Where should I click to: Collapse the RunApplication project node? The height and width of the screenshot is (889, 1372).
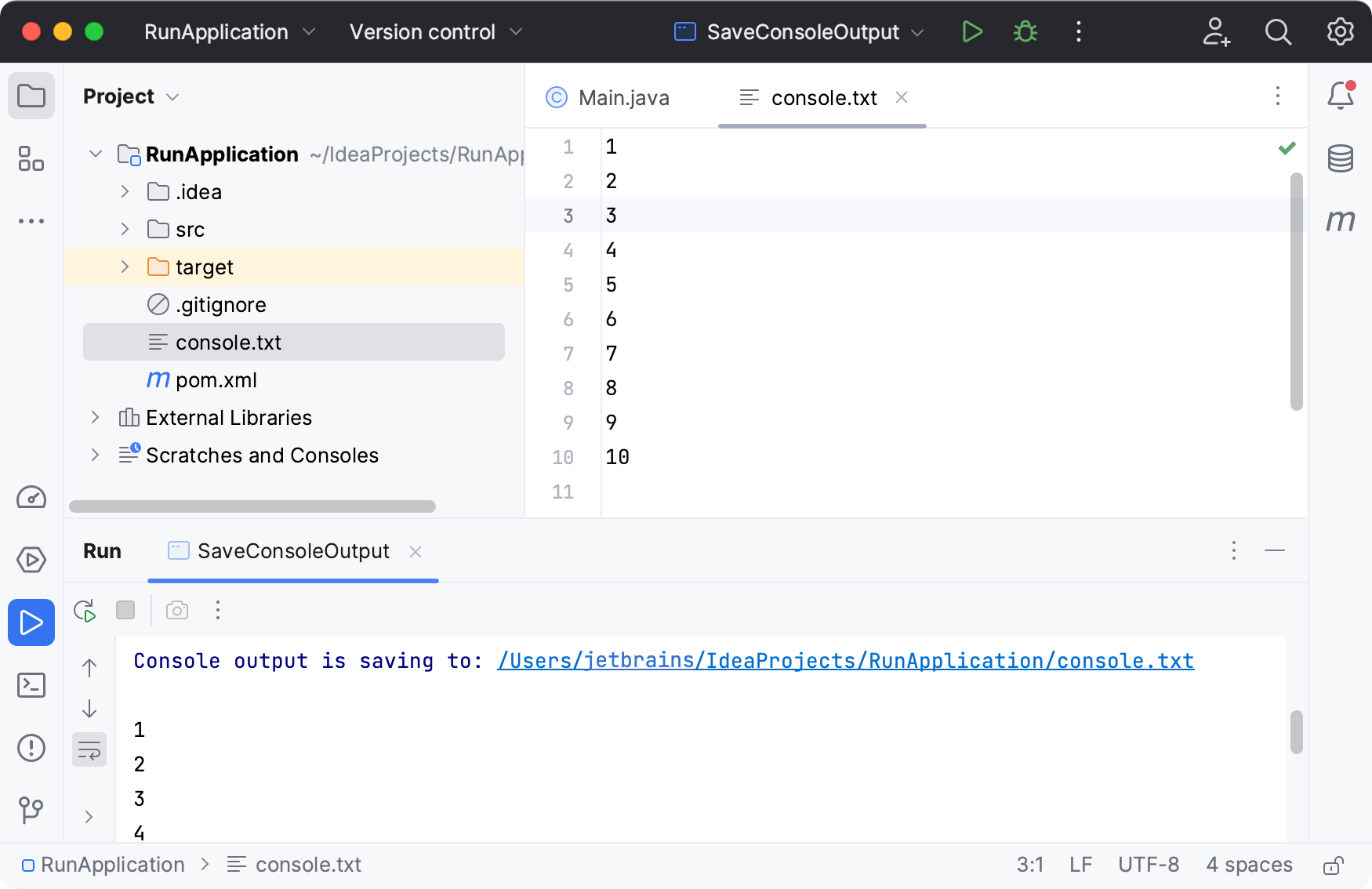[x=95, y=154]
